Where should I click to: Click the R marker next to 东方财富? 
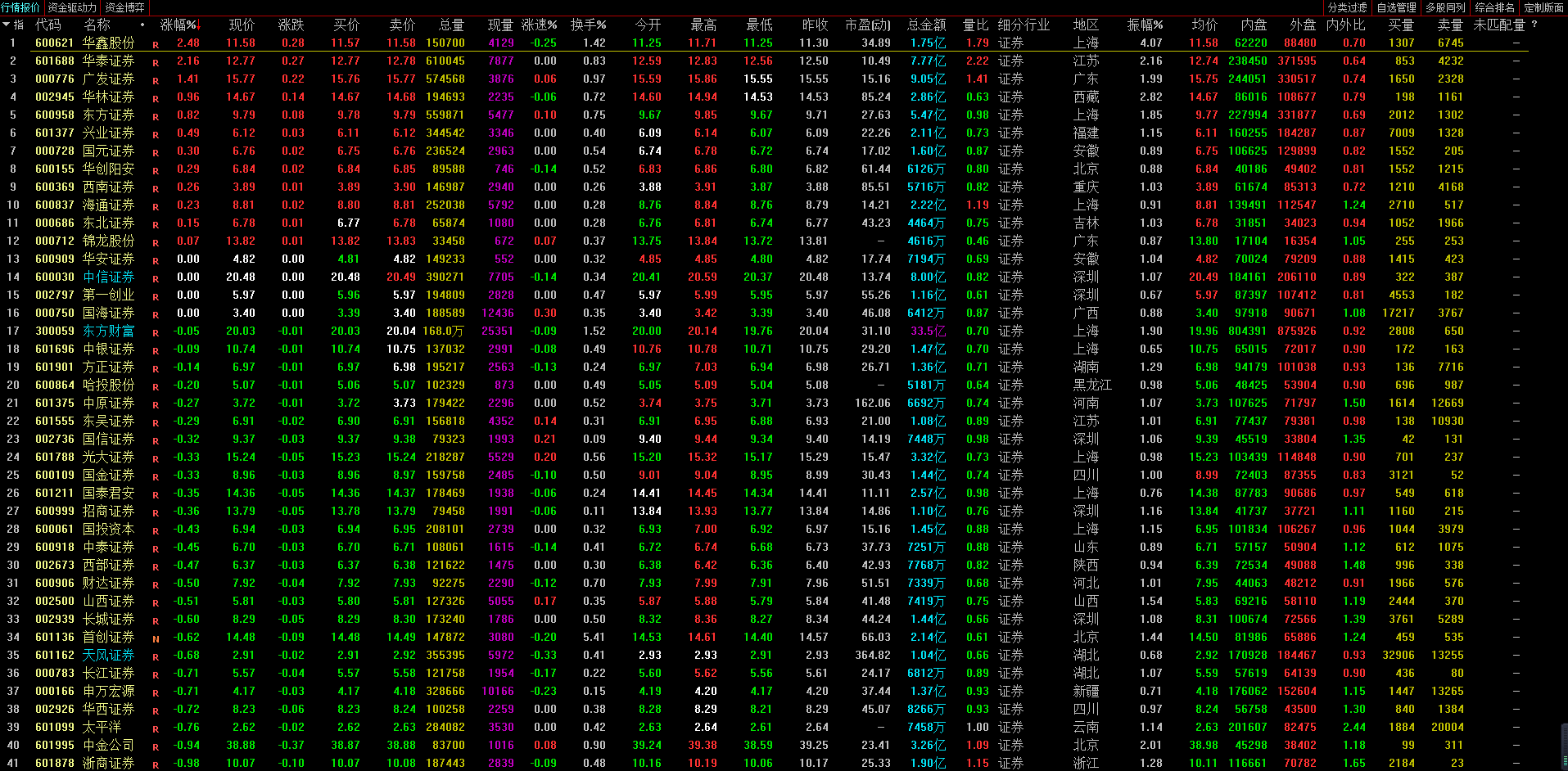click(156, 332)
